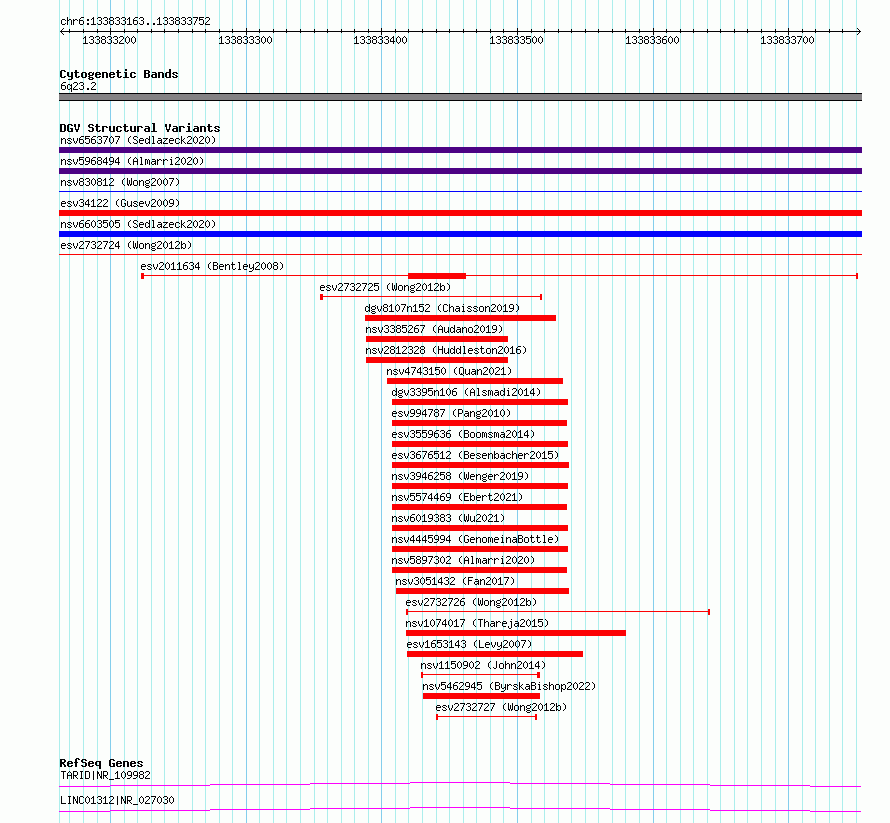The image size is (890, 823).
Task: Open esv2732725 (Wong2012b) variant label
Action: coord(385,287)
